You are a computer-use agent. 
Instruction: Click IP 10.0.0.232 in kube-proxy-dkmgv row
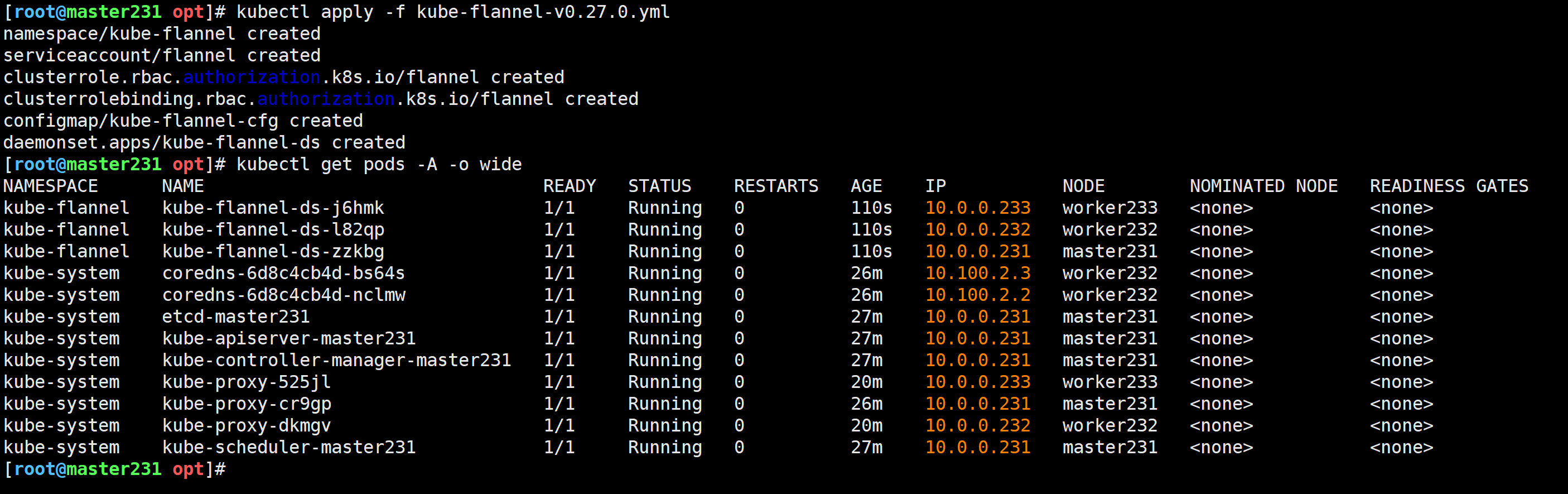(x=978, y=426)
